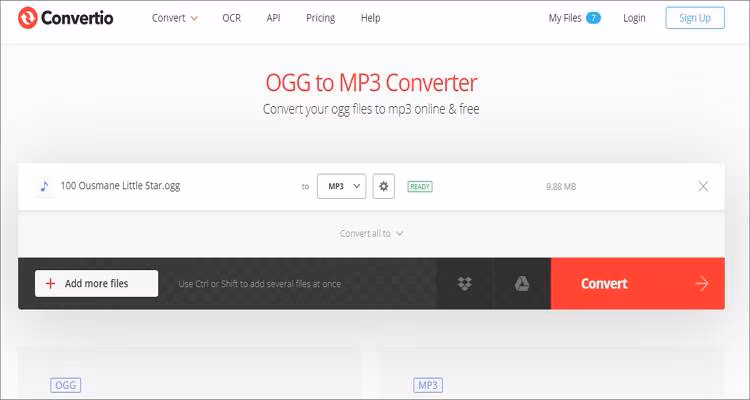The height and width of the screenshot is (400, 750).
Task: Add files from Google Drive
Action: (522, 283)
